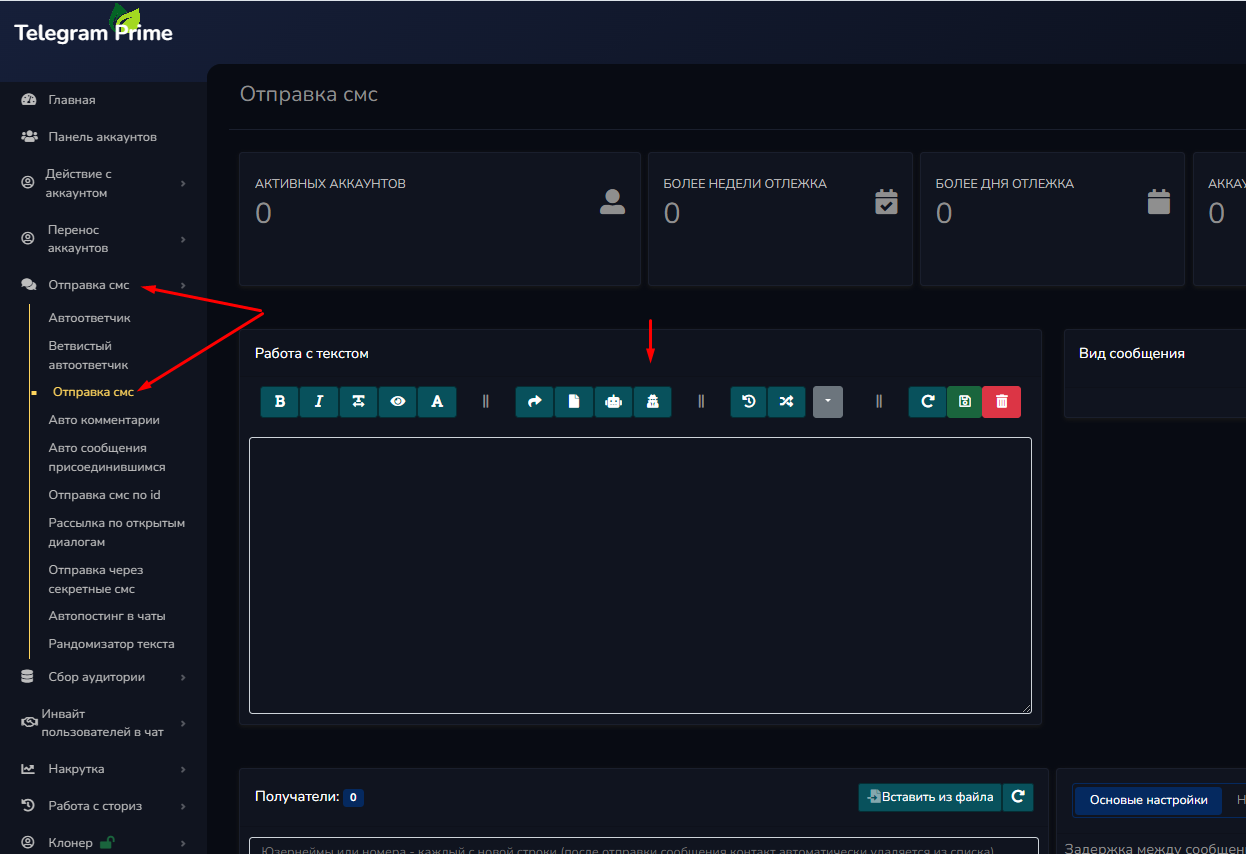Click the red trash delete button
1246x854 pixels.
tap(1002, 402)
